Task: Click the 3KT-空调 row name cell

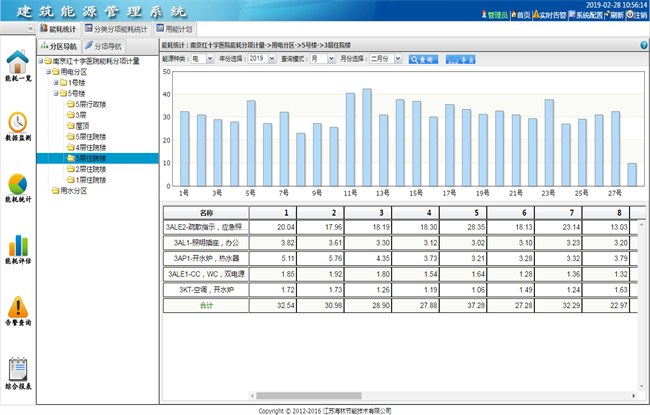Action: pyautogui.click(x=206, y=290)
